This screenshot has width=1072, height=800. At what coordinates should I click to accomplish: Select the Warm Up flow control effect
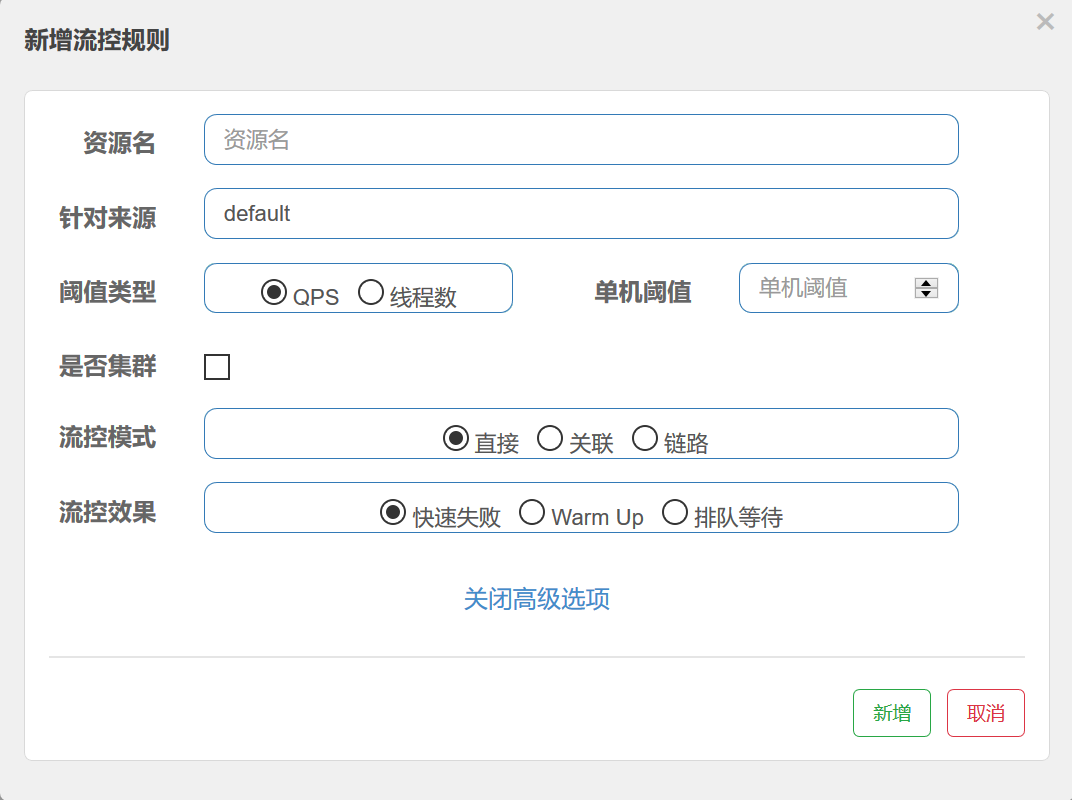(x=533, y=512)
